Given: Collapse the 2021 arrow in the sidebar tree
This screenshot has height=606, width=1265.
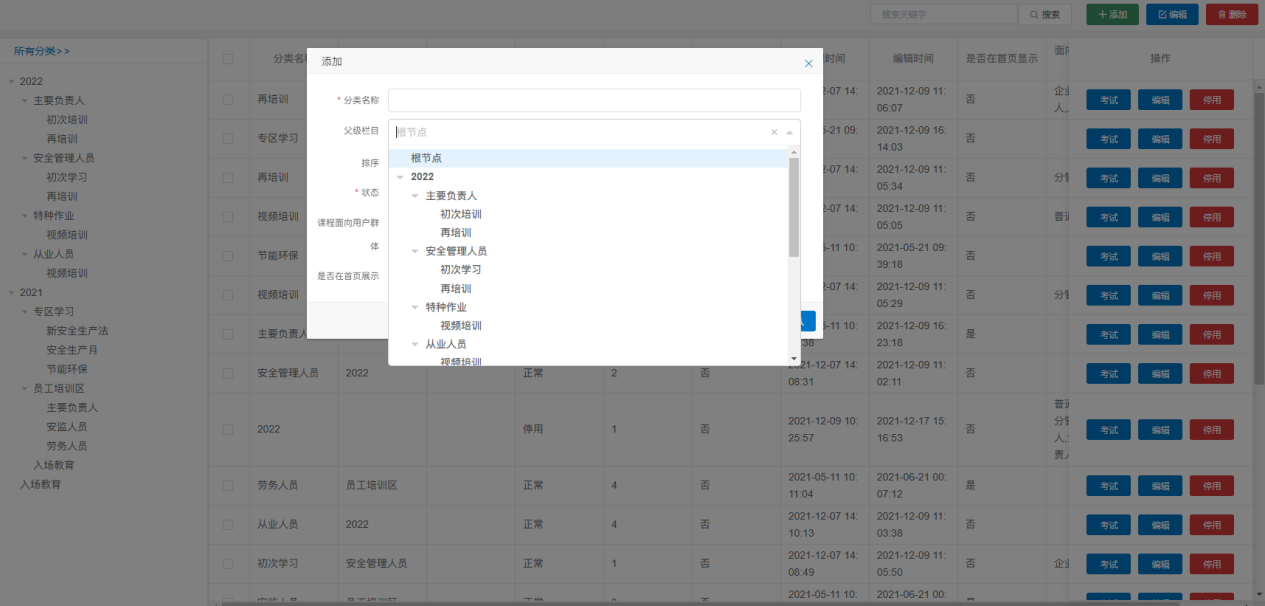Looking at the screenshot, I should (x=11, y=293).
